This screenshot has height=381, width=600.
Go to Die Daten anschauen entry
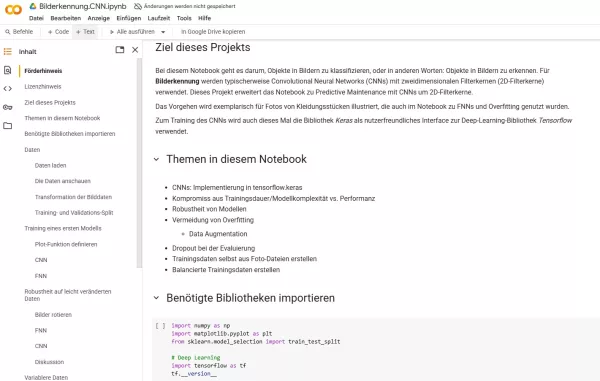click(x=63, y=181)
